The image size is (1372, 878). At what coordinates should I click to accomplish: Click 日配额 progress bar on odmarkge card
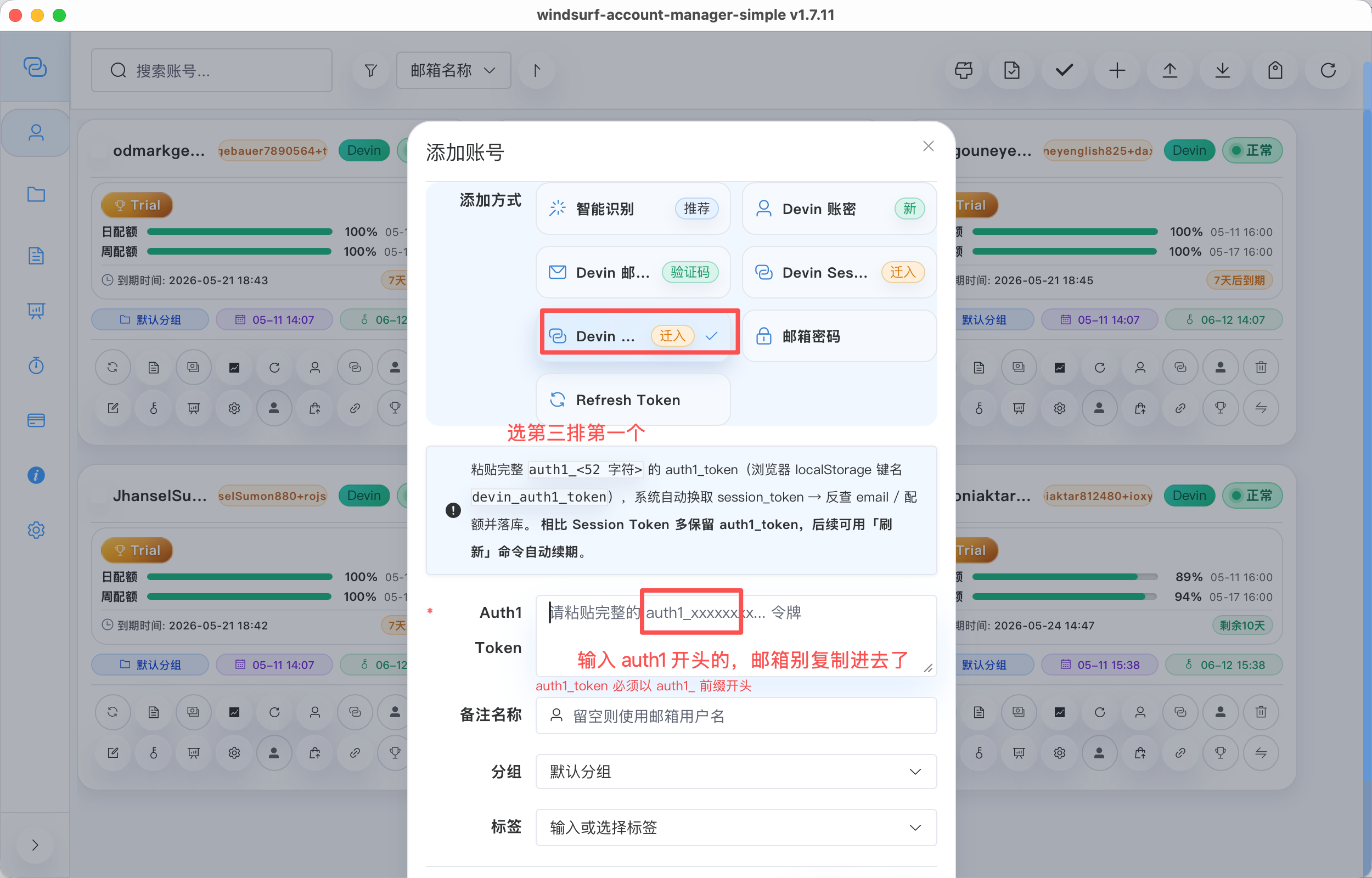tap(239, 232)
